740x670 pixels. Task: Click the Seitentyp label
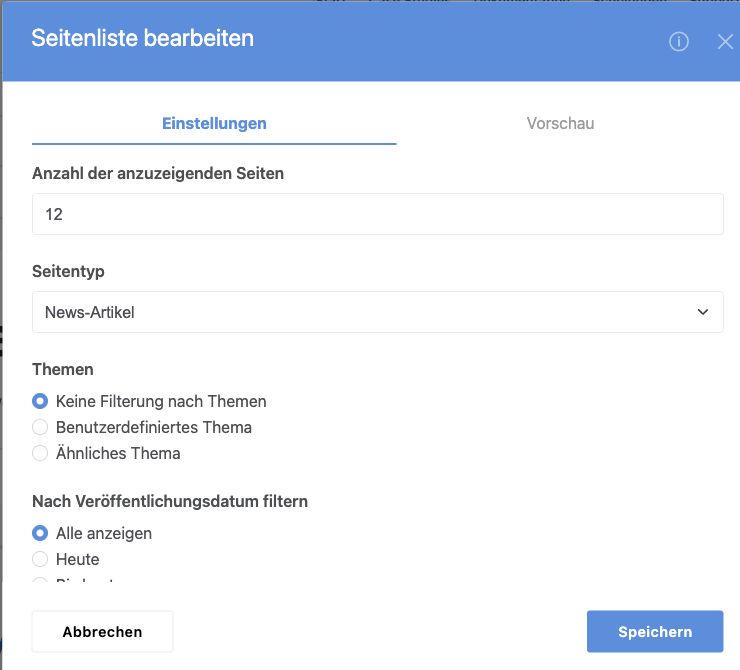click(68, 272)
